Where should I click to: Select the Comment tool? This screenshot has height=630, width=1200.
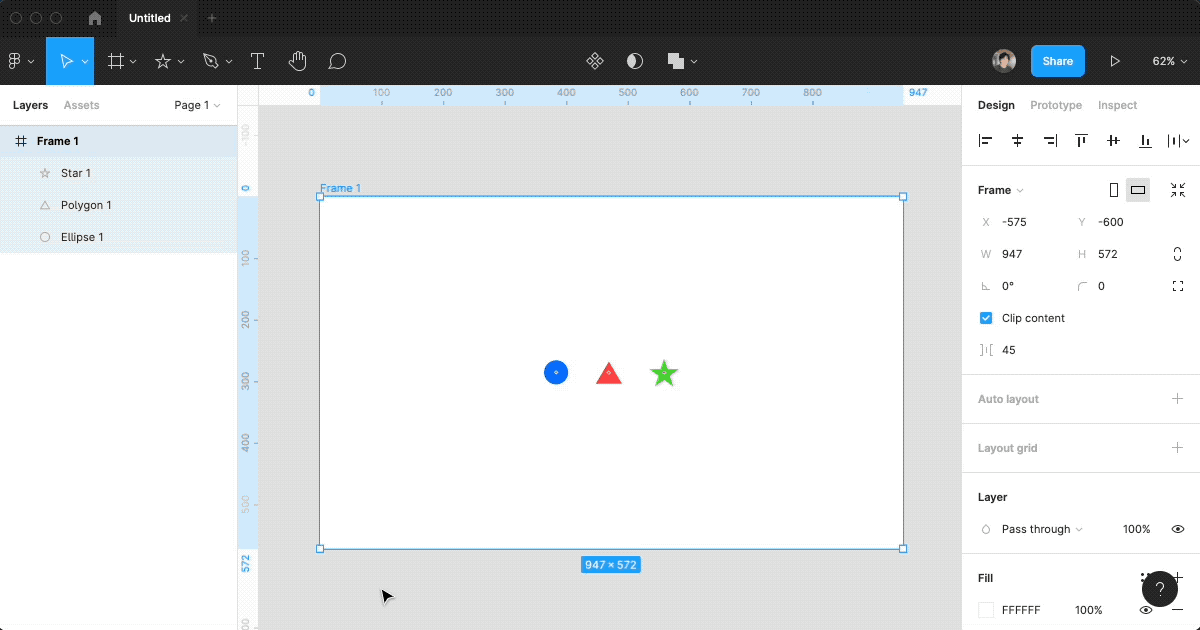coord(337,61)
